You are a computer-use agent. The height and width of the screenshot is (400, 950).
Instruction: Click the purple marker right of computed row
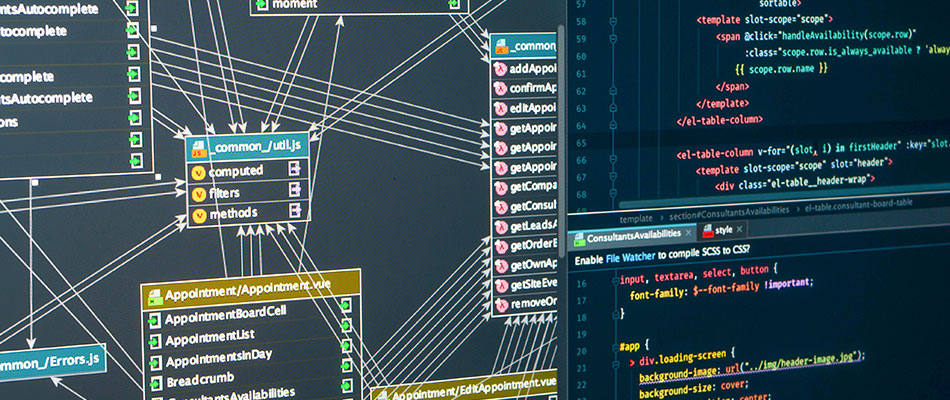pyautogui.click(x=295, y=171)
